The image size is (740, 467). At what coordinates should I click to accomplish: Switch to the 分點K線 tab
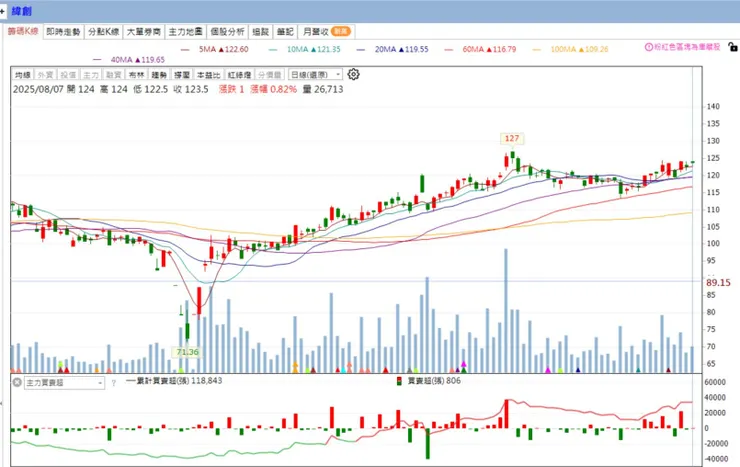click(x=103, y=32)
